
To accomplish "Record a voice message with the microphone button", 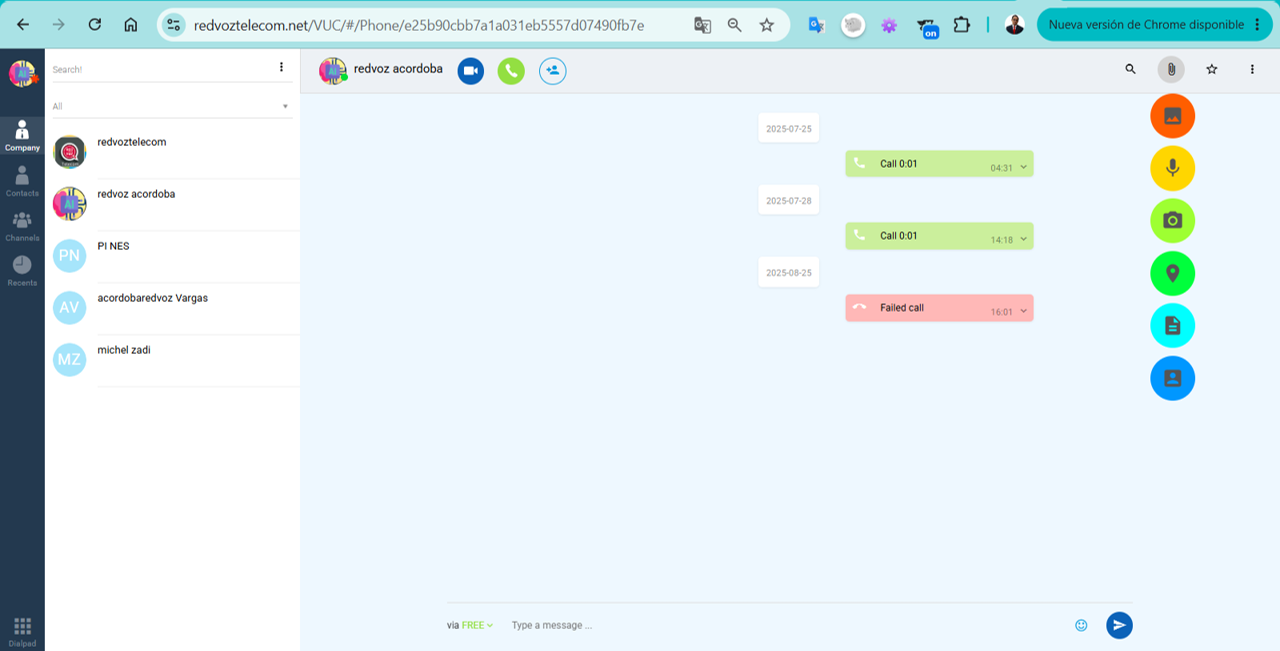I will click(1173, 168).
